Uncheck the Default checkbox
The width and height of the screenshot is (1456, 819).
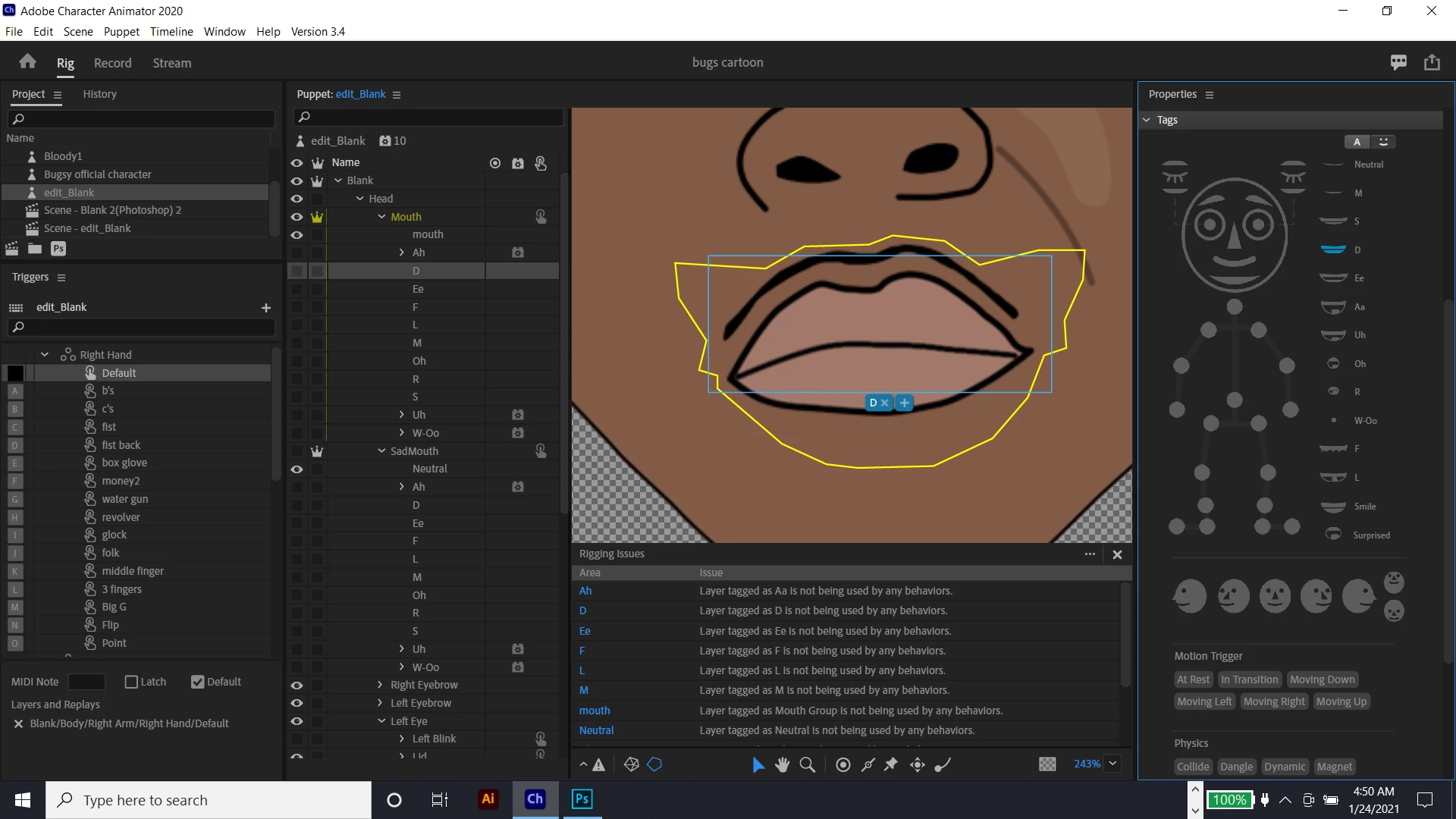tap(198, 682)
